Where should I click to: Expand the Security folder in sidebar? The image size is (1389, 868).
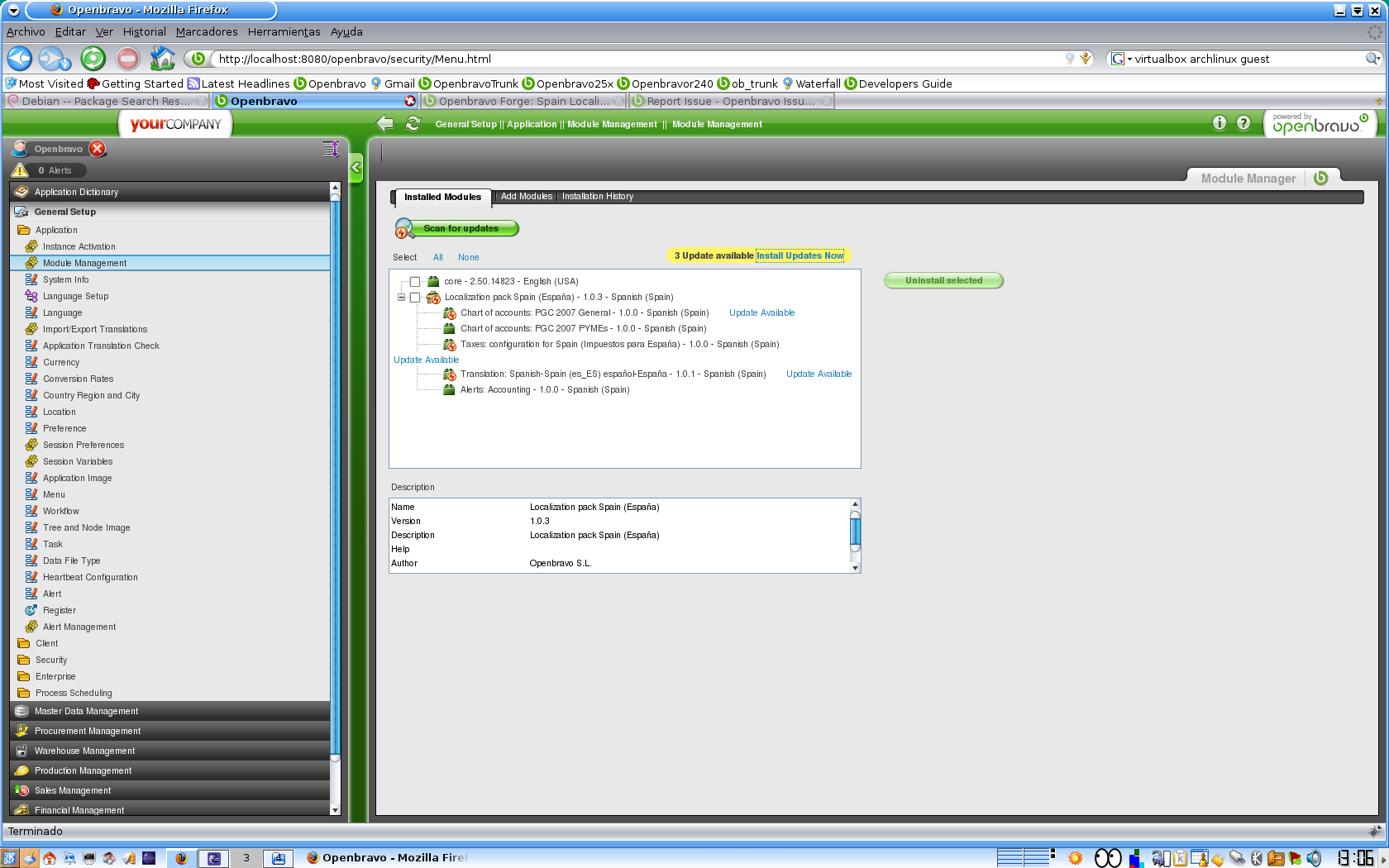(51, 660)
